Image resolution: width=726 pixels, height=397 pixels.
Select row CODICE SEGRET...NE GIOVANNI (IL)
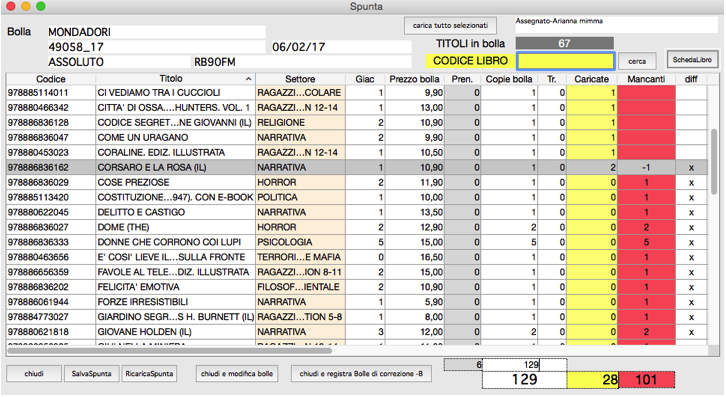(357, 123)
